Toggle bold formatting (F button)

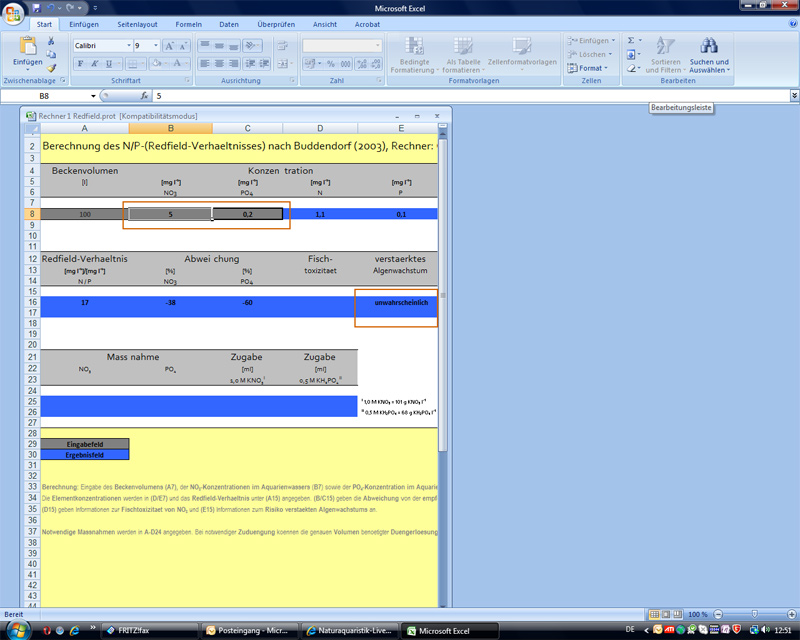79,64
